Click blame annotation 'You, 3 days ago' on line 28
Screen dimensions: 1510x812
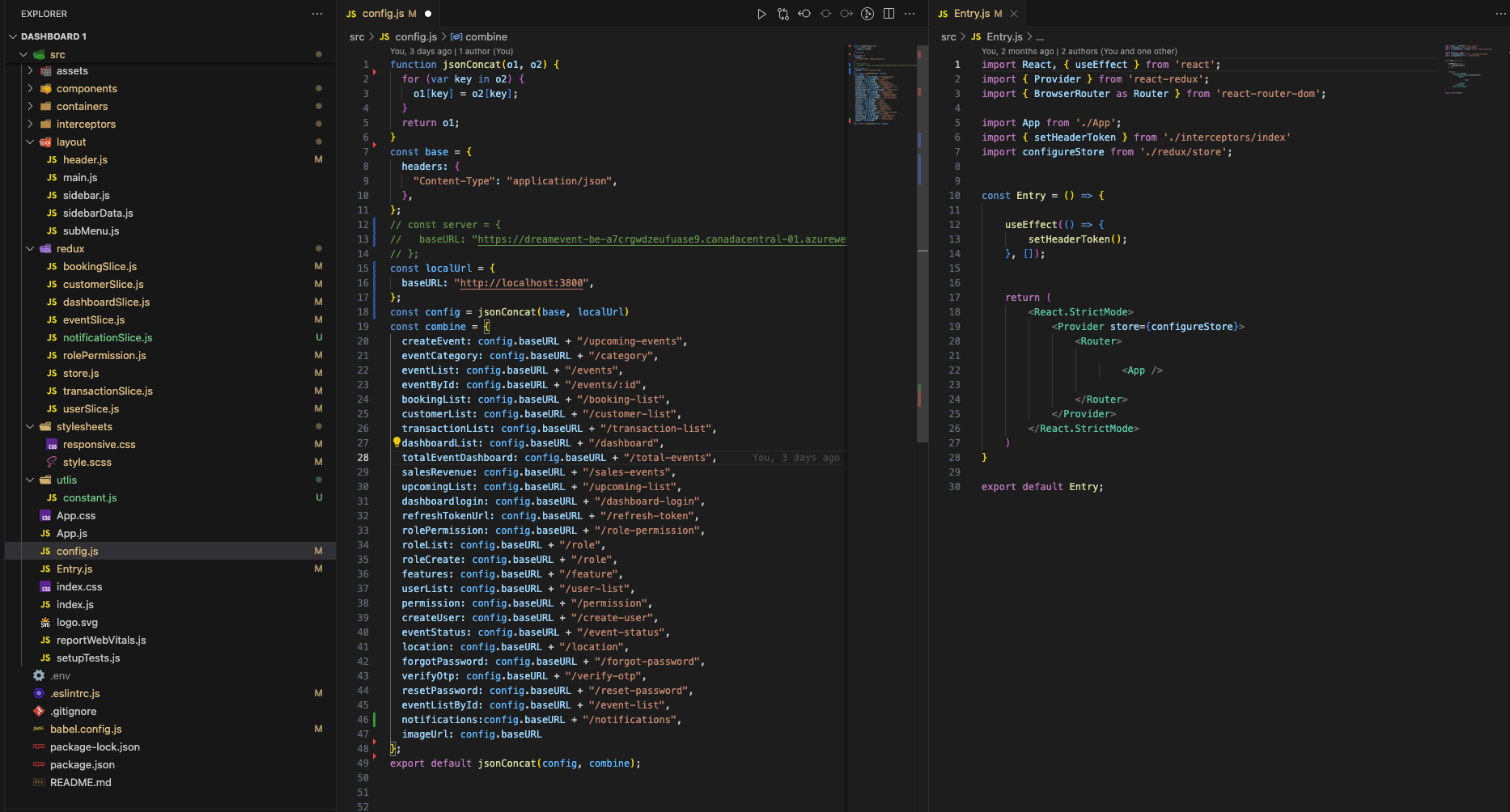796,458
